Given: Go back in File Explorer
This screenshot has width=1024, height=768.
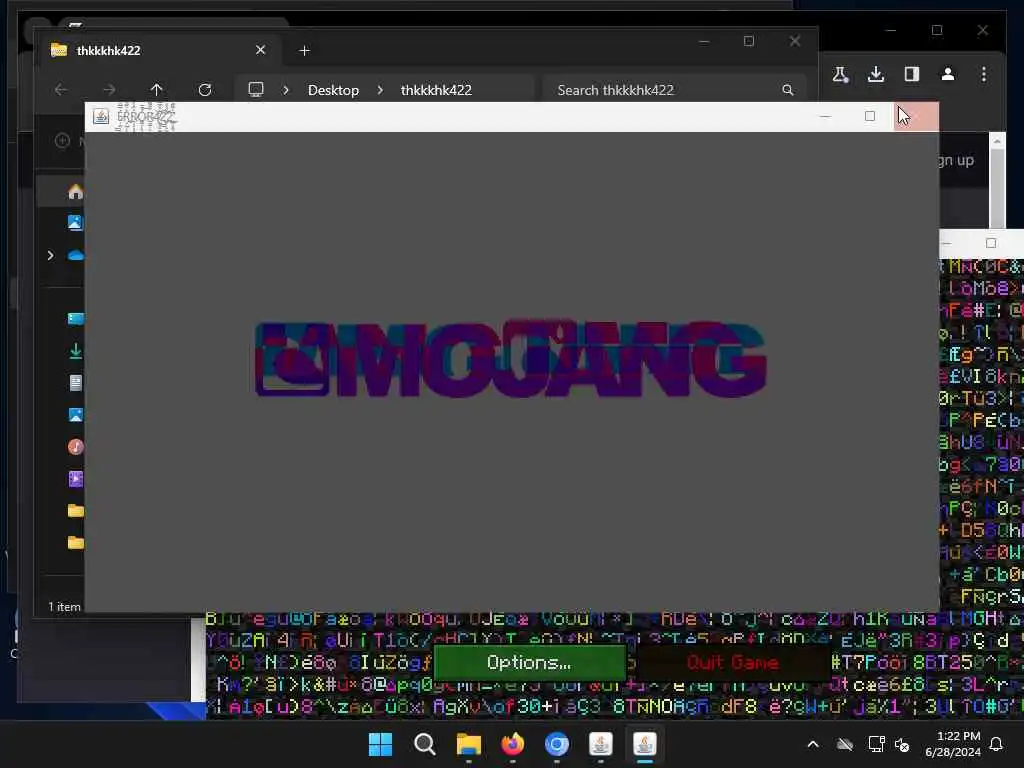Looking at the screenshot, I should [x=61, y=89].
